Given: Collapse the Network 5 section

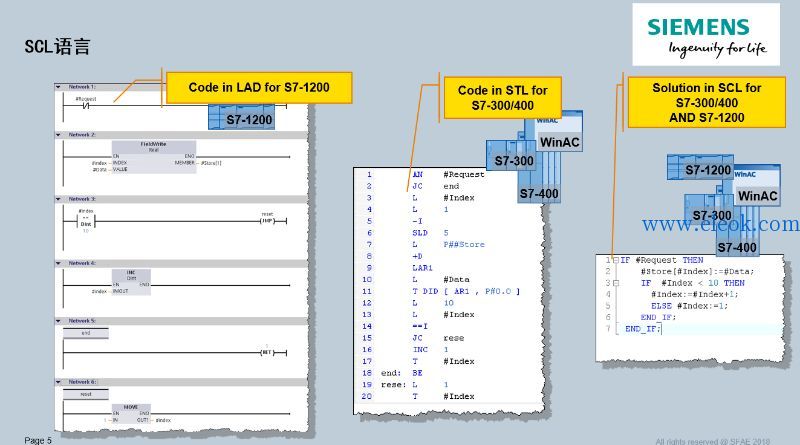Looking at the screenshot, I should [58, 321].
